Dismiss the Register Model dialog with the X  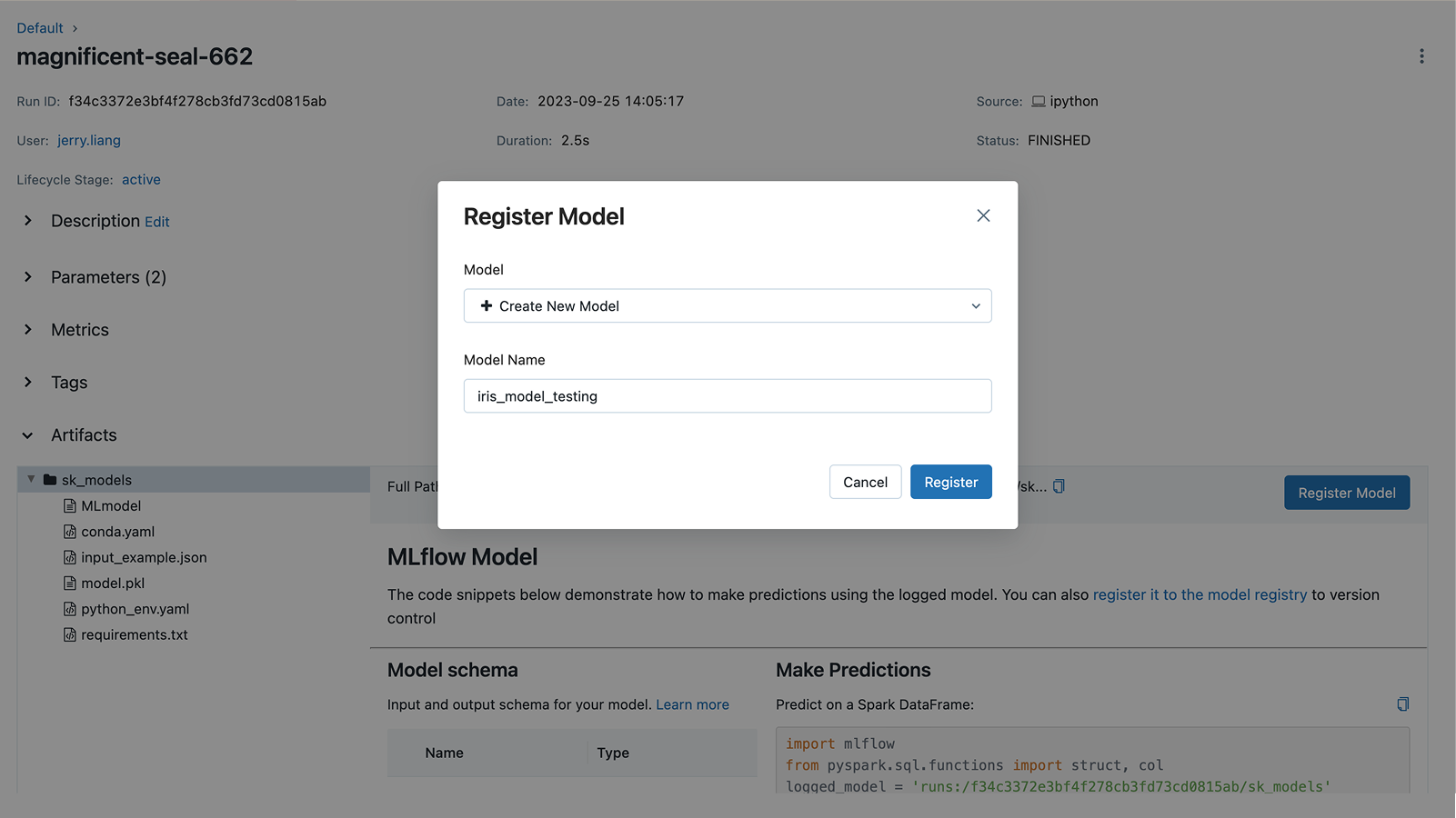click(x=982, y=215)
